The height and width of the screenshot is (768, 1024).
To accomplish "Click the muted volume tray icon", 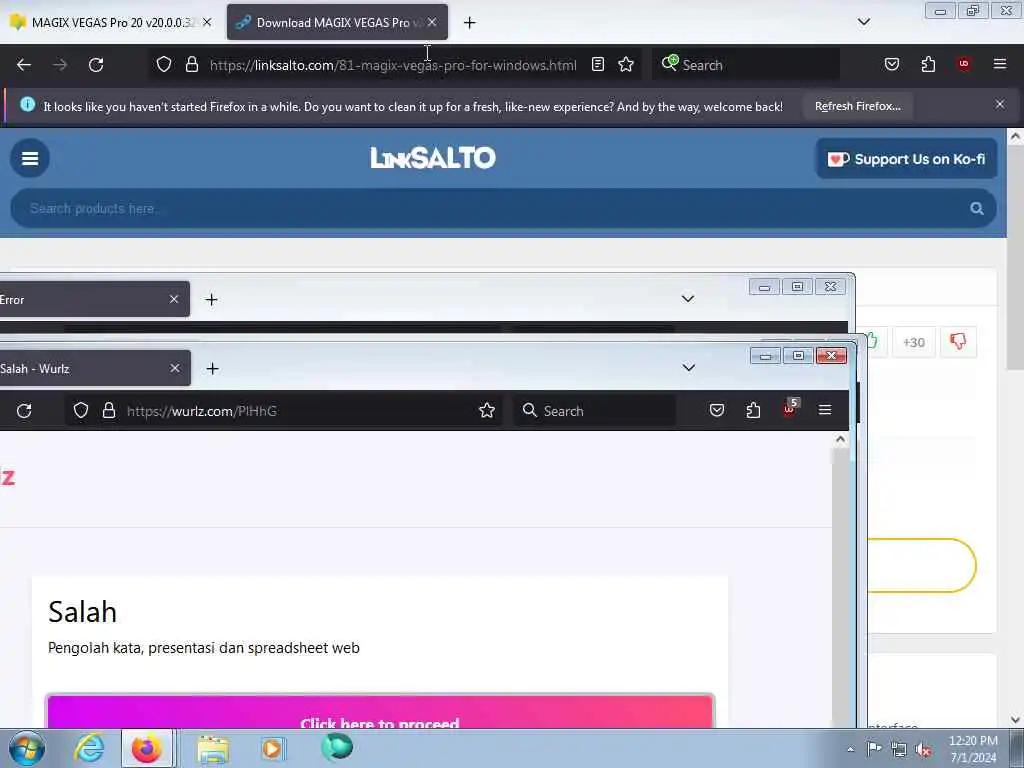I will coord(923,750).
